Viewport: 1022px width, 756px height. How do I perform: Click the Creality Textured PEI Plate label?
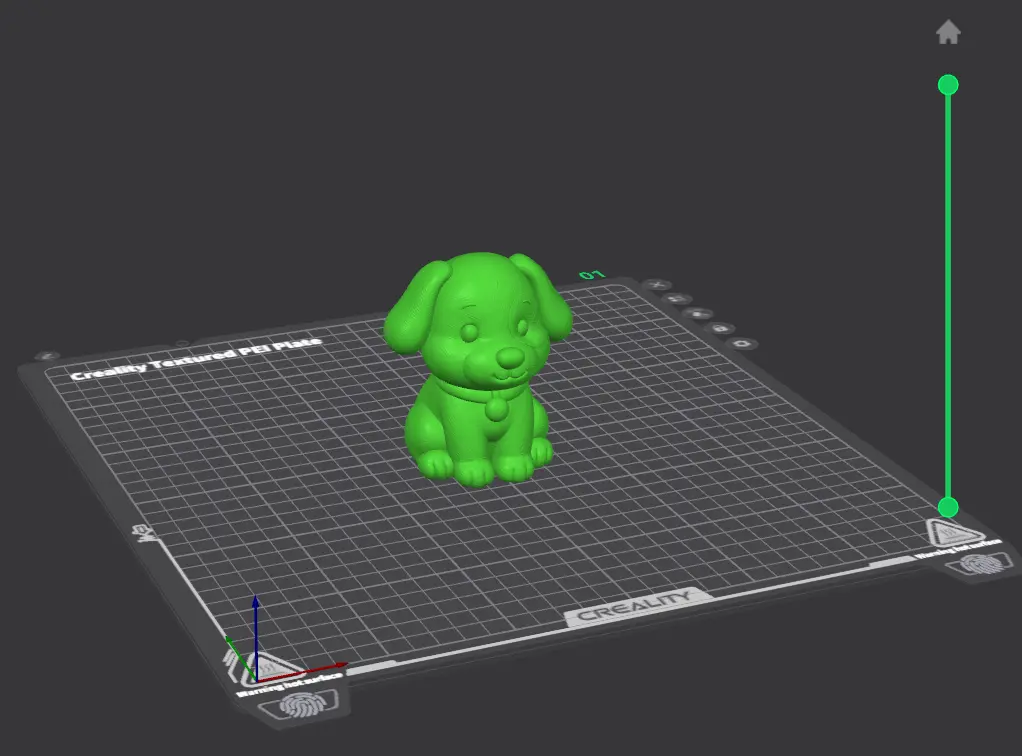pos(196,358)
